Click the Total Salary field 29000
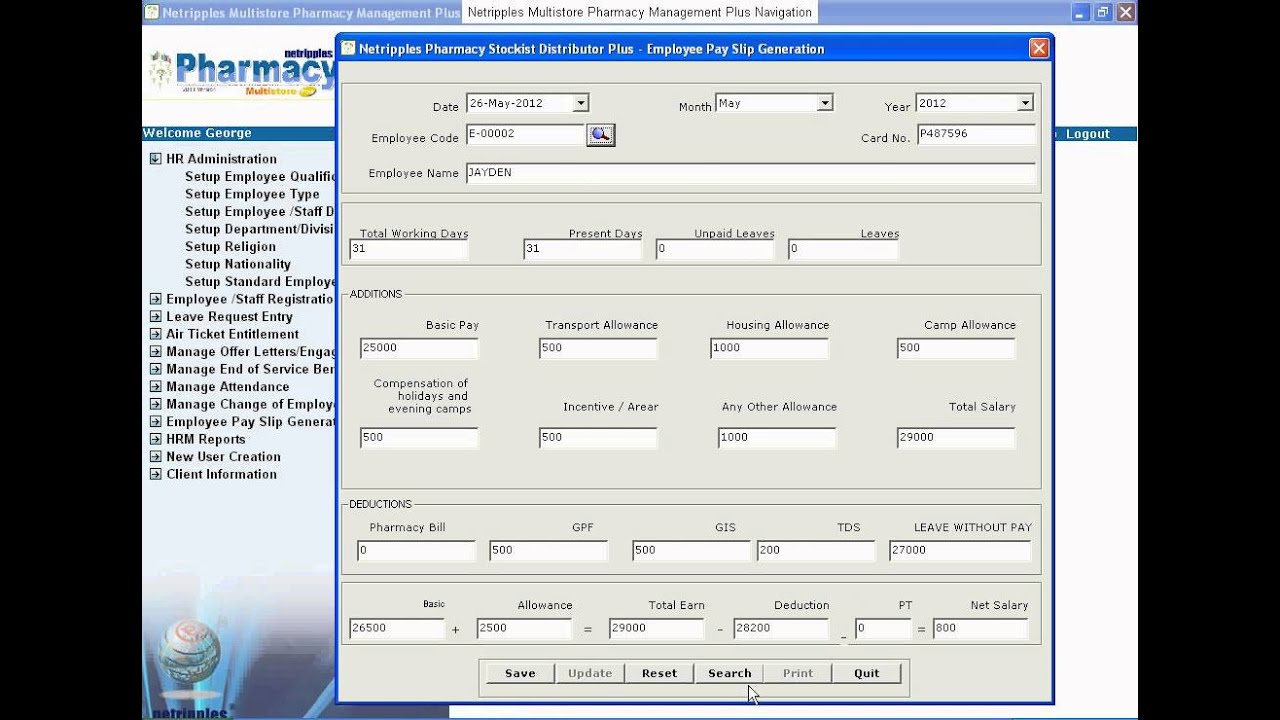 (956, 438)
